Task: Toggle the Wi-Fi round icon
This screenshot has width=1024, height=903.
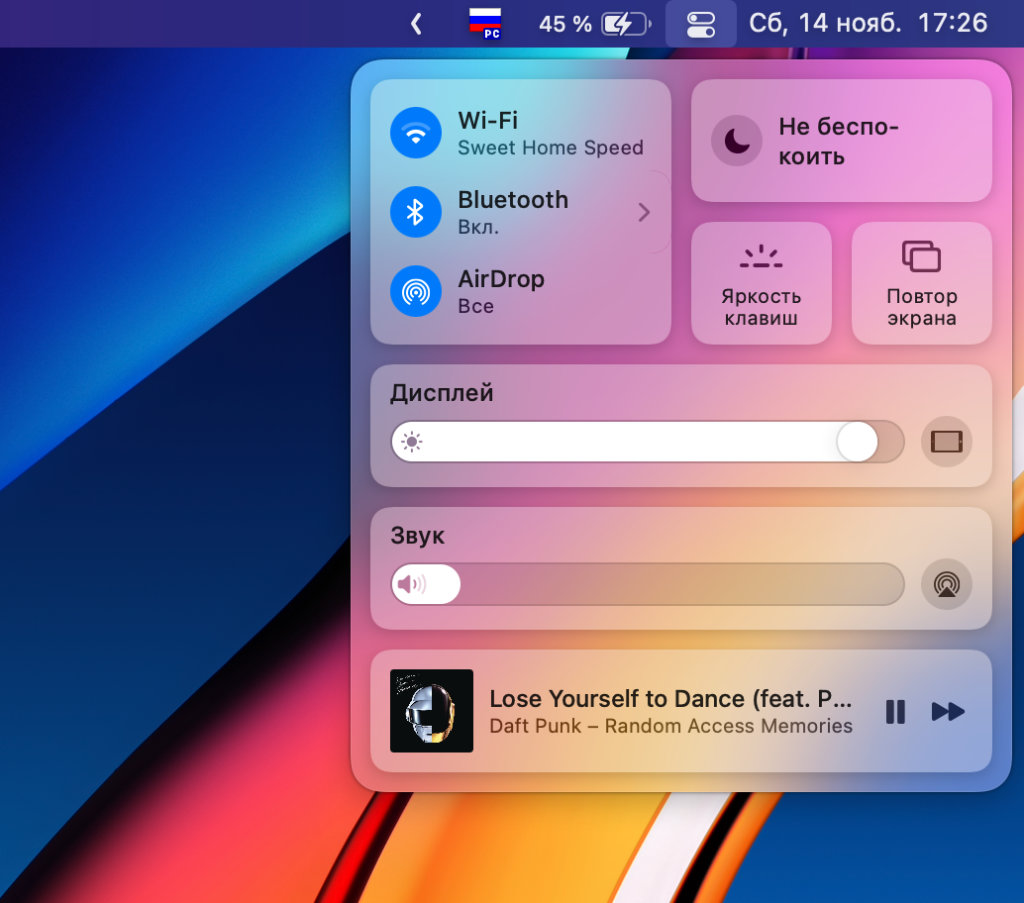Action: 416,133
